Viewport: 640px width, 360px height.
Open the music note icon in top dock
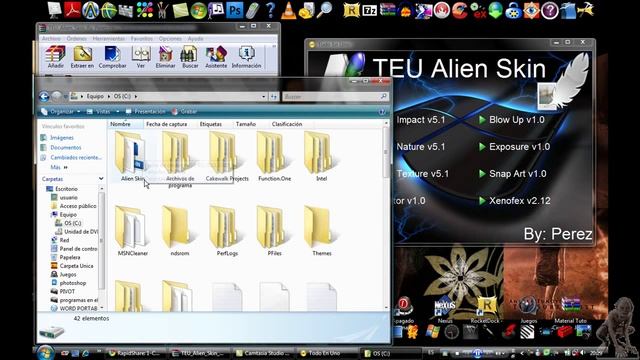coord(216,10)
